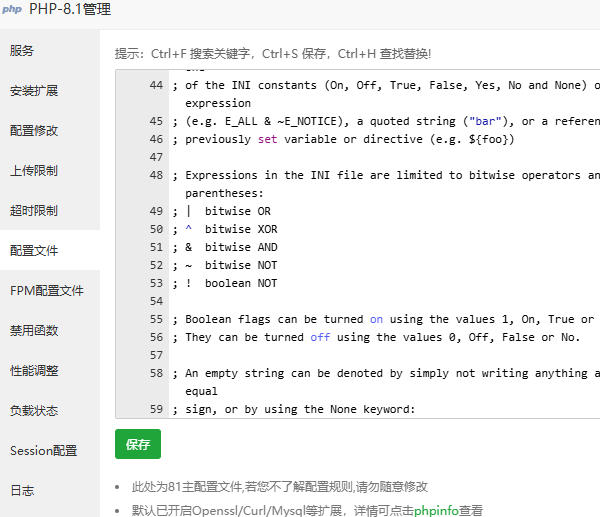The width and height of the screenshot is (600, 517).
Task: Open the phpinfo link
Action: click(436, 510)
